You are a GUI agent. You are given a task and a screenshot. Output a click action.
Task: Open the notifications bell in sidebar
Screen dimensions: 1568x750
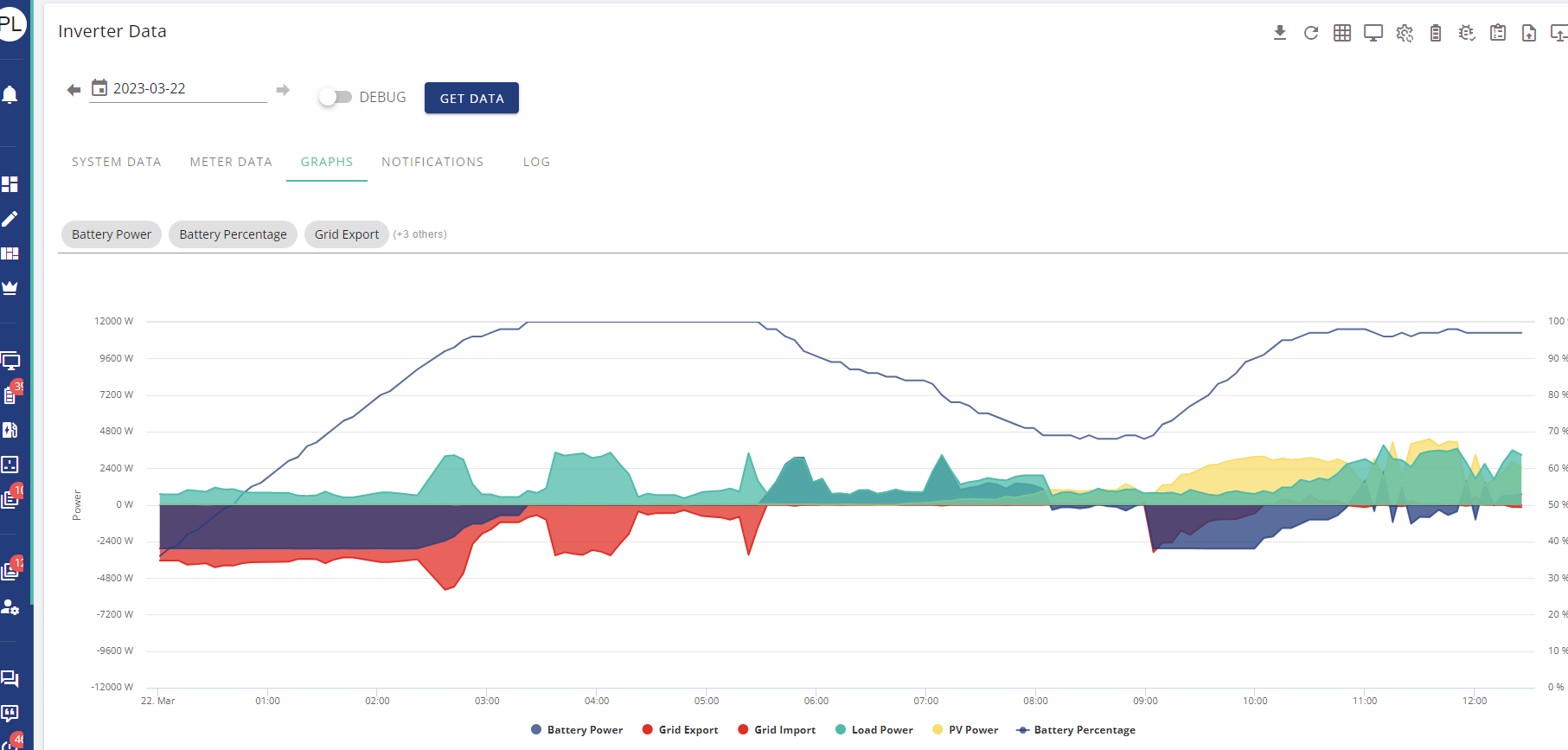[x=10, y=94]
